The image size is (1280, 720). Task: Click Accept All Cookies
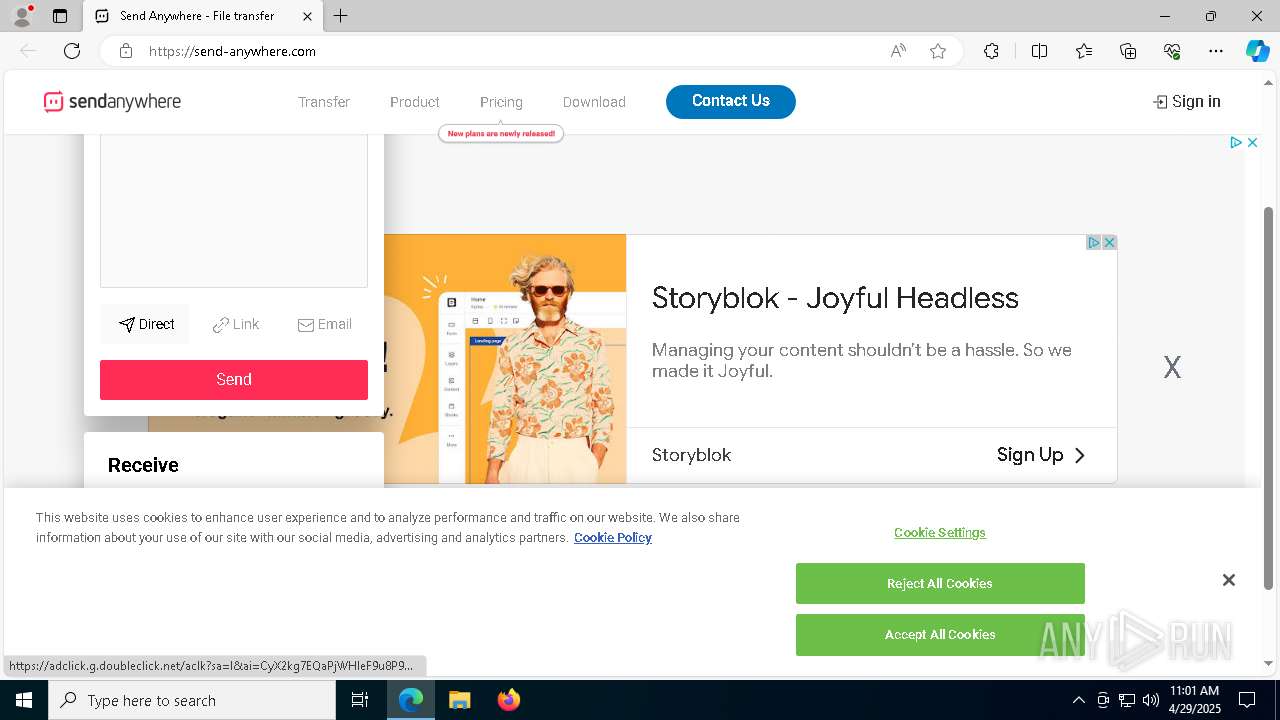[x=940, y=635]
